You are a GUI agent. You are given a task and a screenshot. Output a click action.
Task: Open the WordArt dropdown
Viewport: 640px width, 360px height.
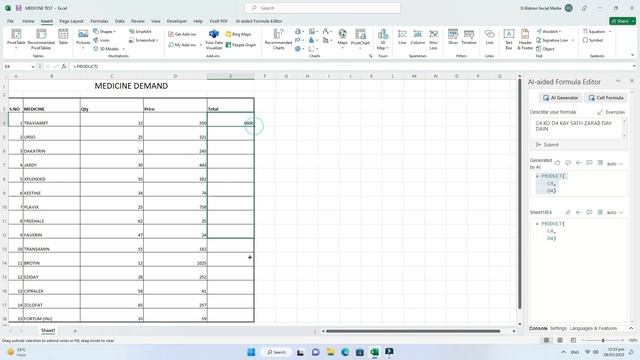coord(549,31)
